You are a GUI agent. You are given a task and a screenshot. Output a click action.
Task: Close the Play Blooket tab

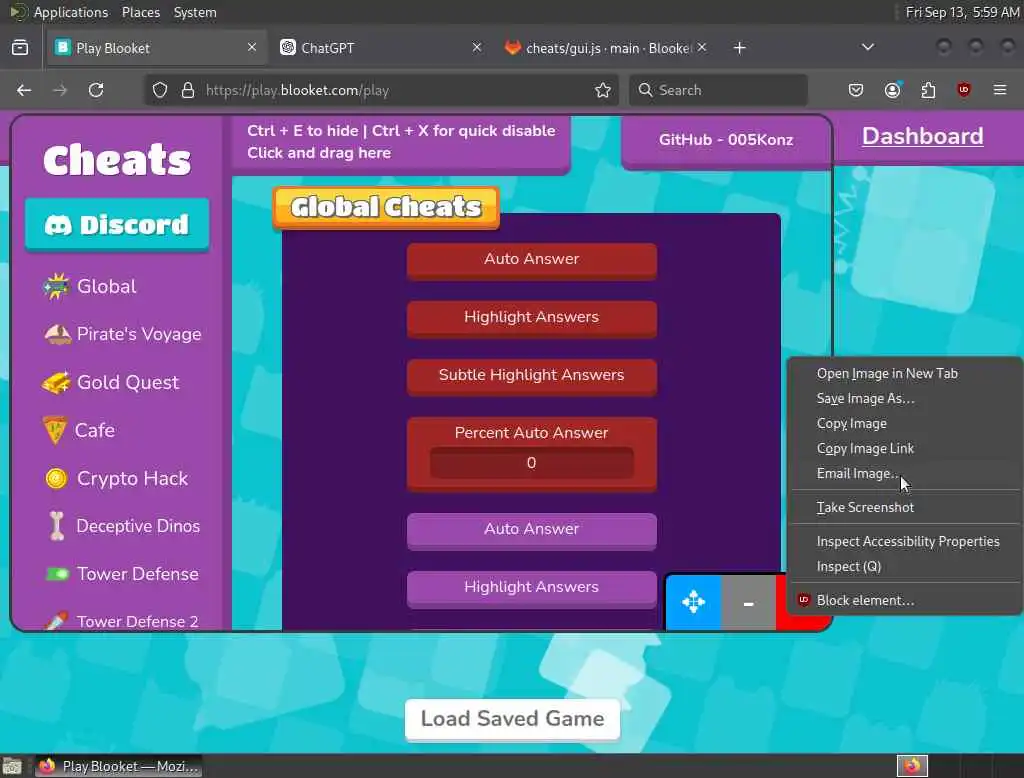(251, 47)
